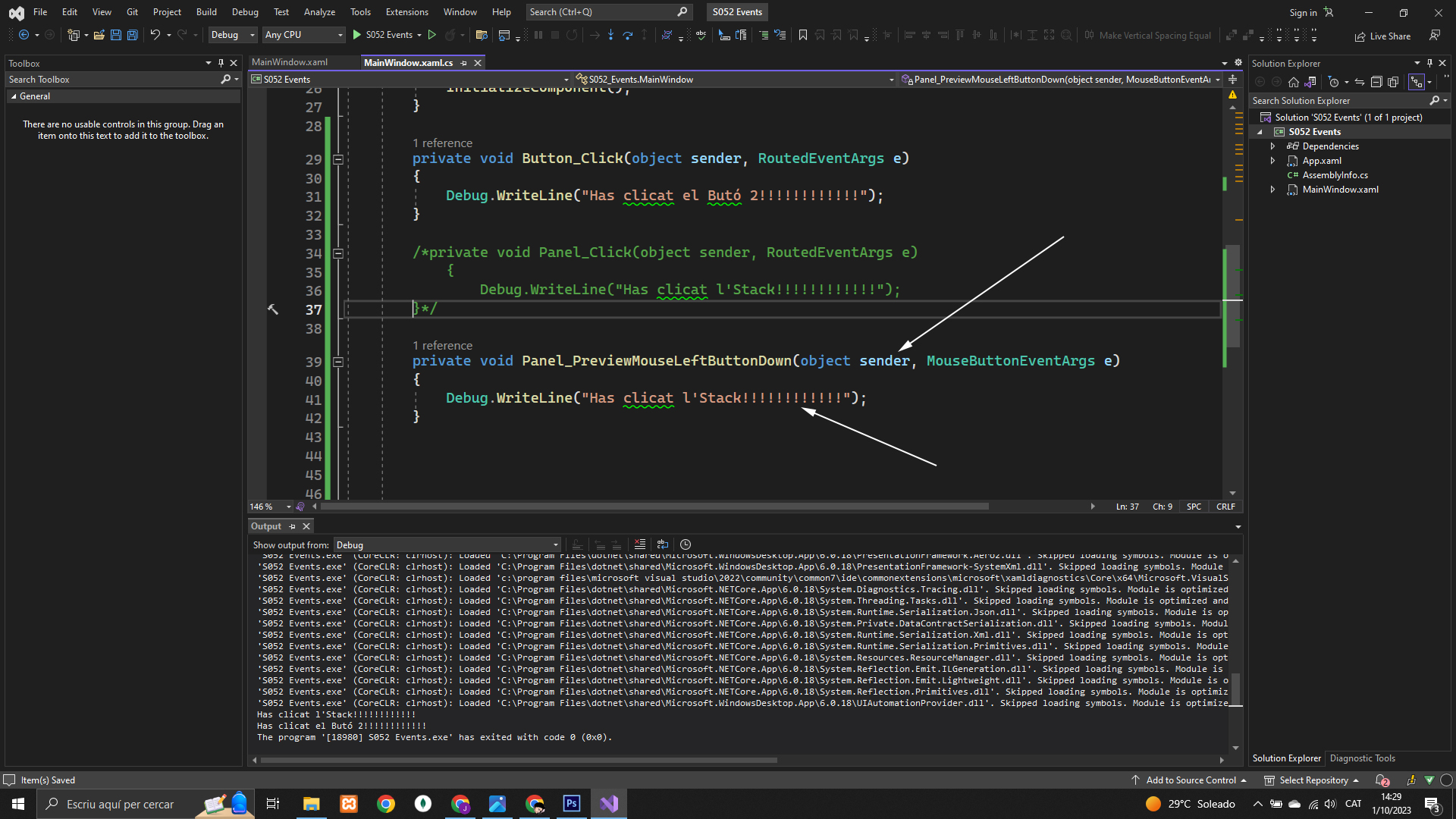The height and width of the screenshot is (819, 1456).
Task: Click the Search Solution Explorer field
Action: (1338, 100)
